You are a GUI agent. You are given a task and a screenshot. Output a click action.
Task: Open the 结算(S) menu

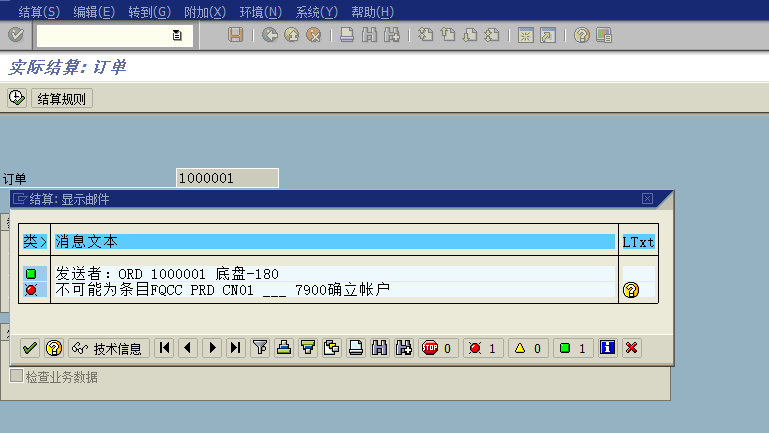39,11
